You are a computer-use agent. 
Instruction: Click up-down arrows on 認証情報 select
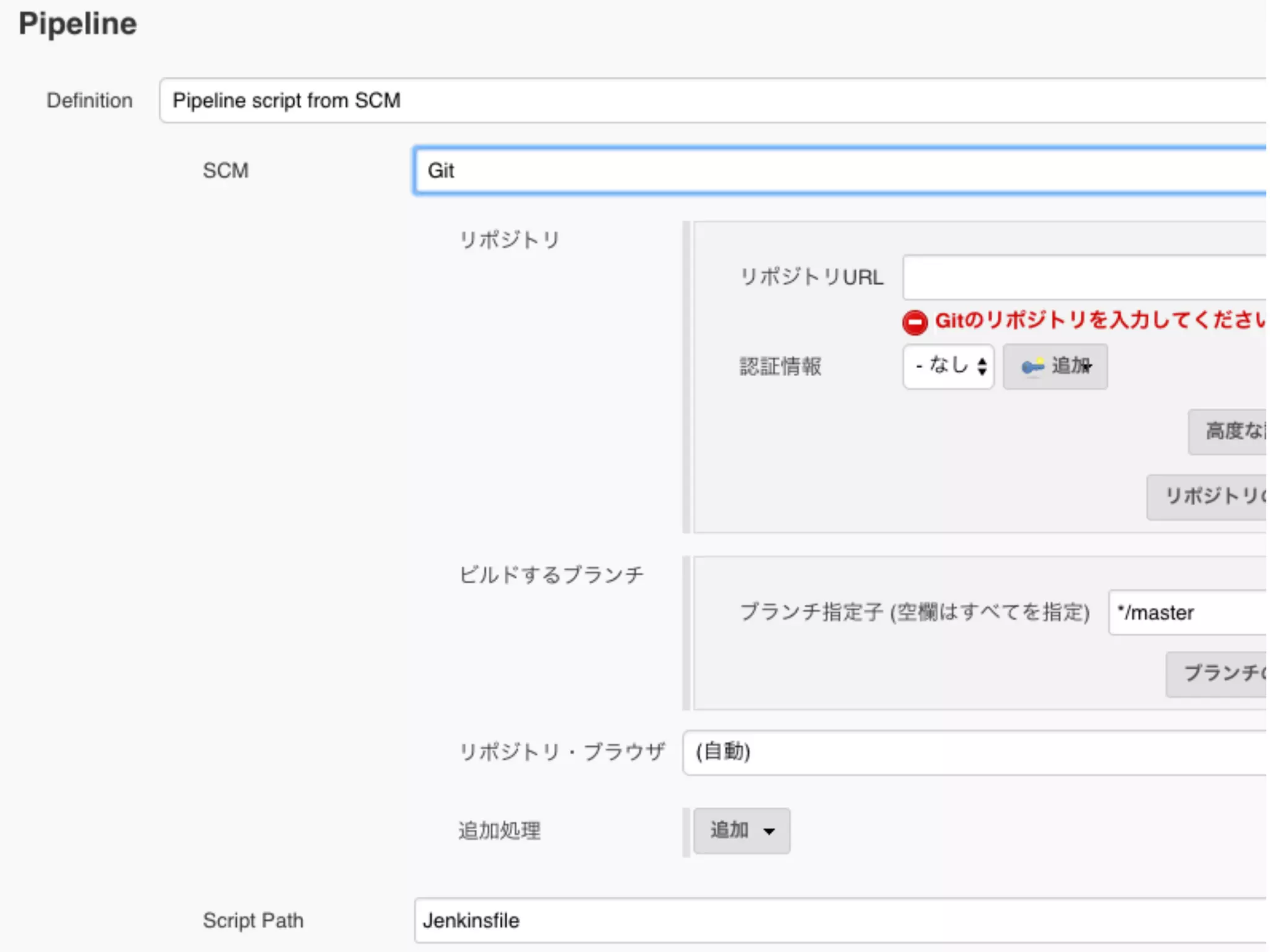pos(982,366)
